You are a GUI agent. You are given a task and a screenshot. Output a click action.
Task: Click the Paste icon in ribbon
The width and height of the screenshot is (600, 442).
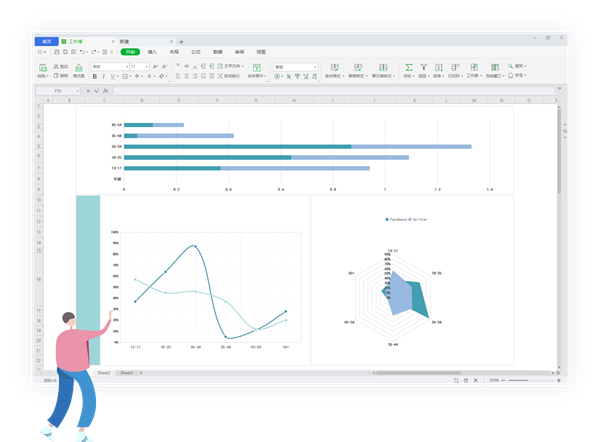click(43, 68)
